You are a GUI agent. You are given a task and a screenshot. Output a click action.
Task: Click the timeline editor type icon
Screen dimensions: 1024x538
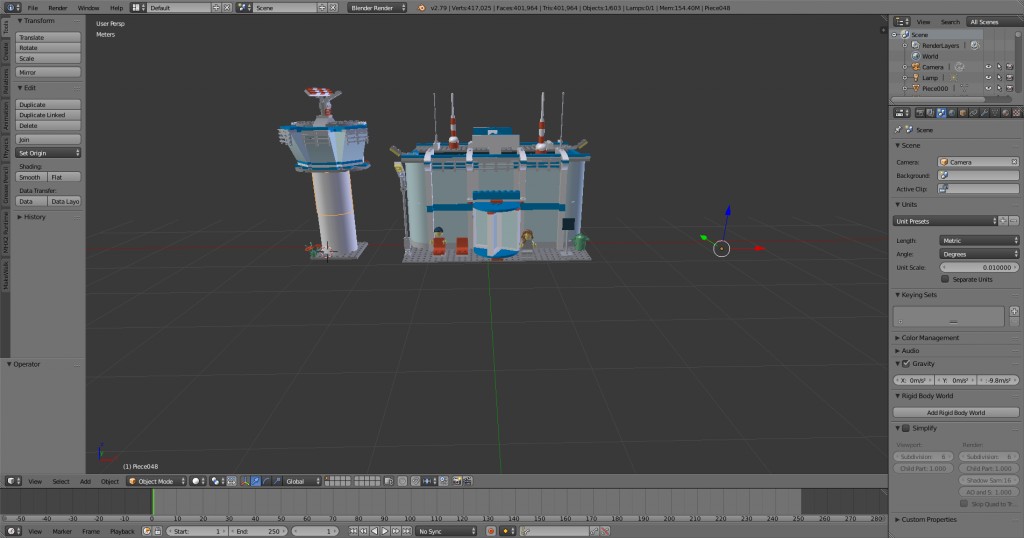(x=13, y=531)
